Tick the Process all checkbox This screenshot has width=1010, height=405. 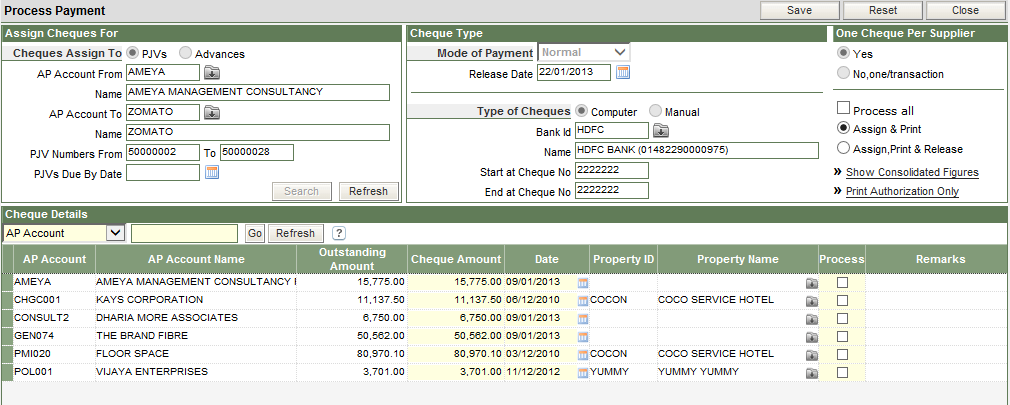click(842, 109)
